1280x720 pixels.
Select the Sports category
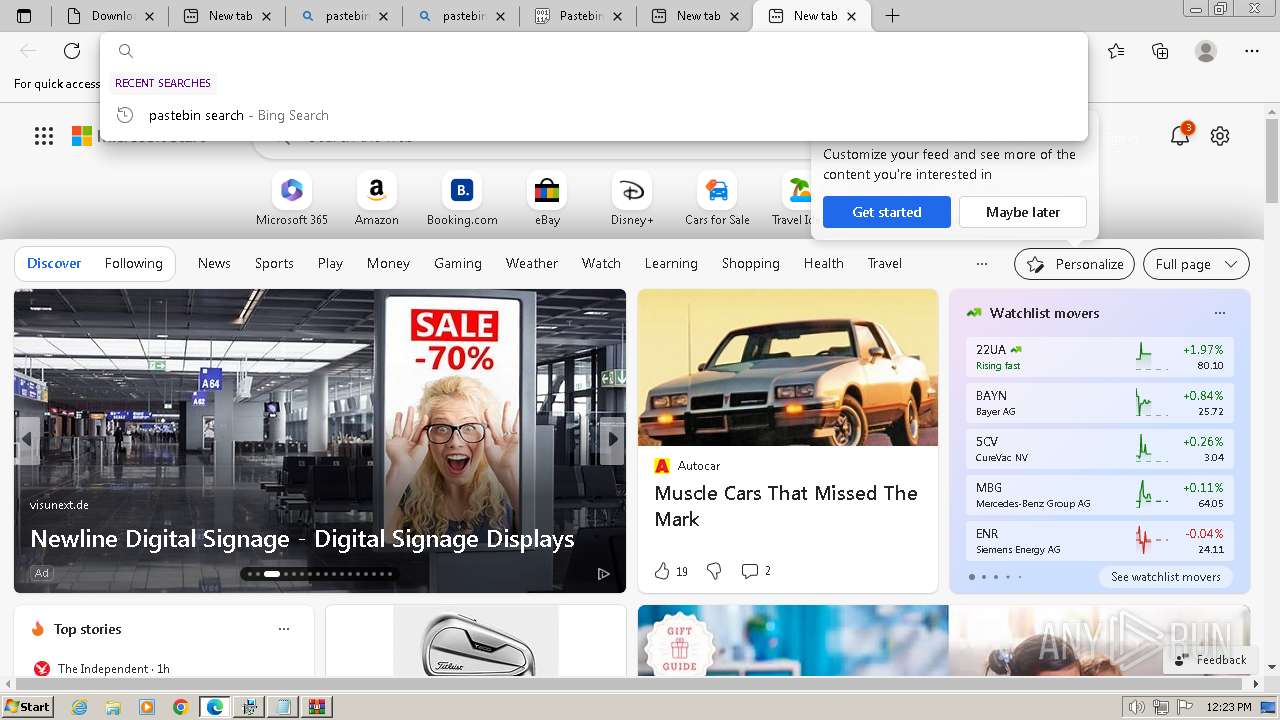[x=274, y=263]
